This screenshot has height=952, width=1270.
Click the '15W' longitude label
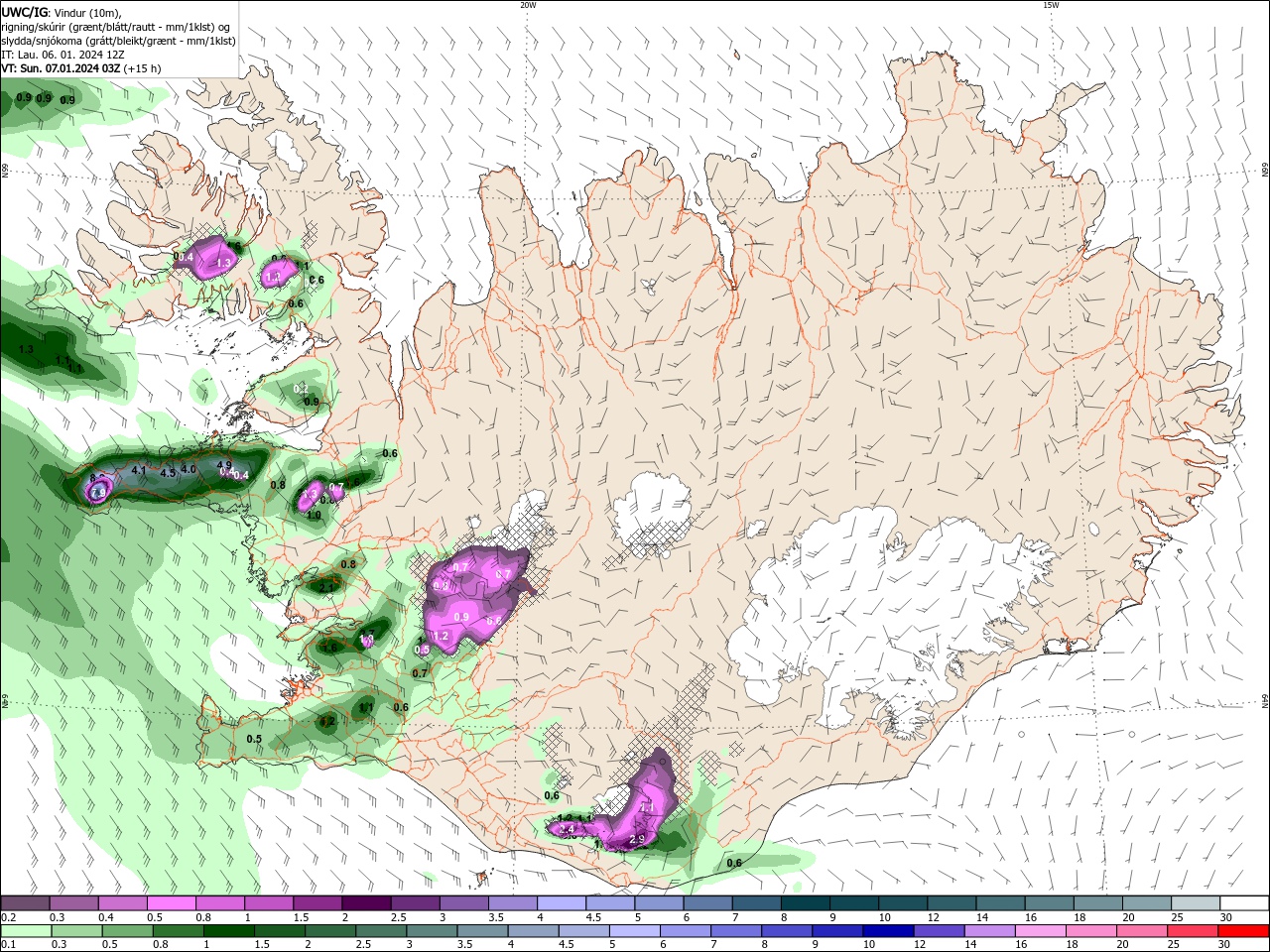pyautogui.click(x=1051, y=5)
